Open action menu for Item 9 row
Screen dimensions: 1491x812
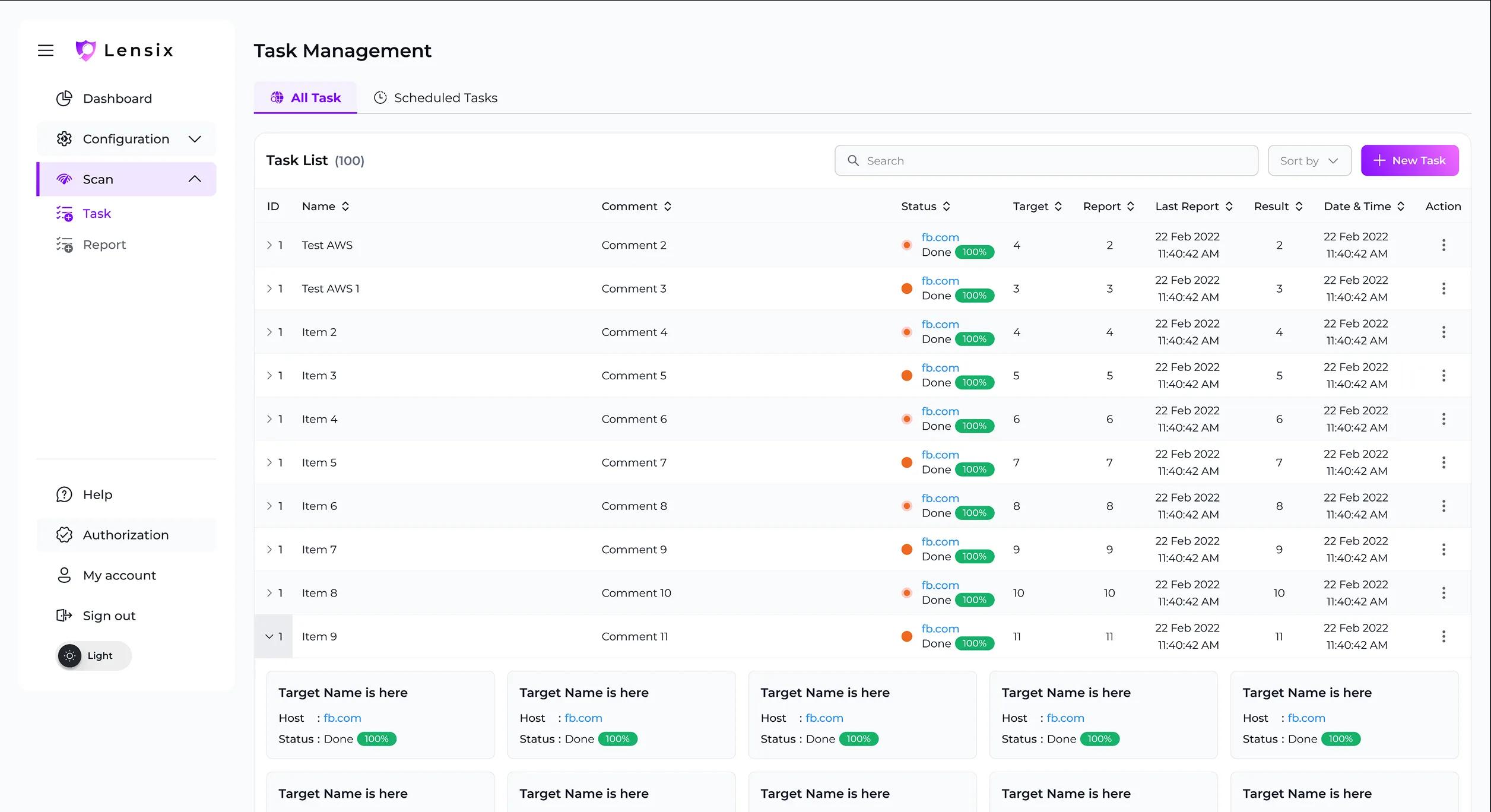click(x=1444, y=636)
